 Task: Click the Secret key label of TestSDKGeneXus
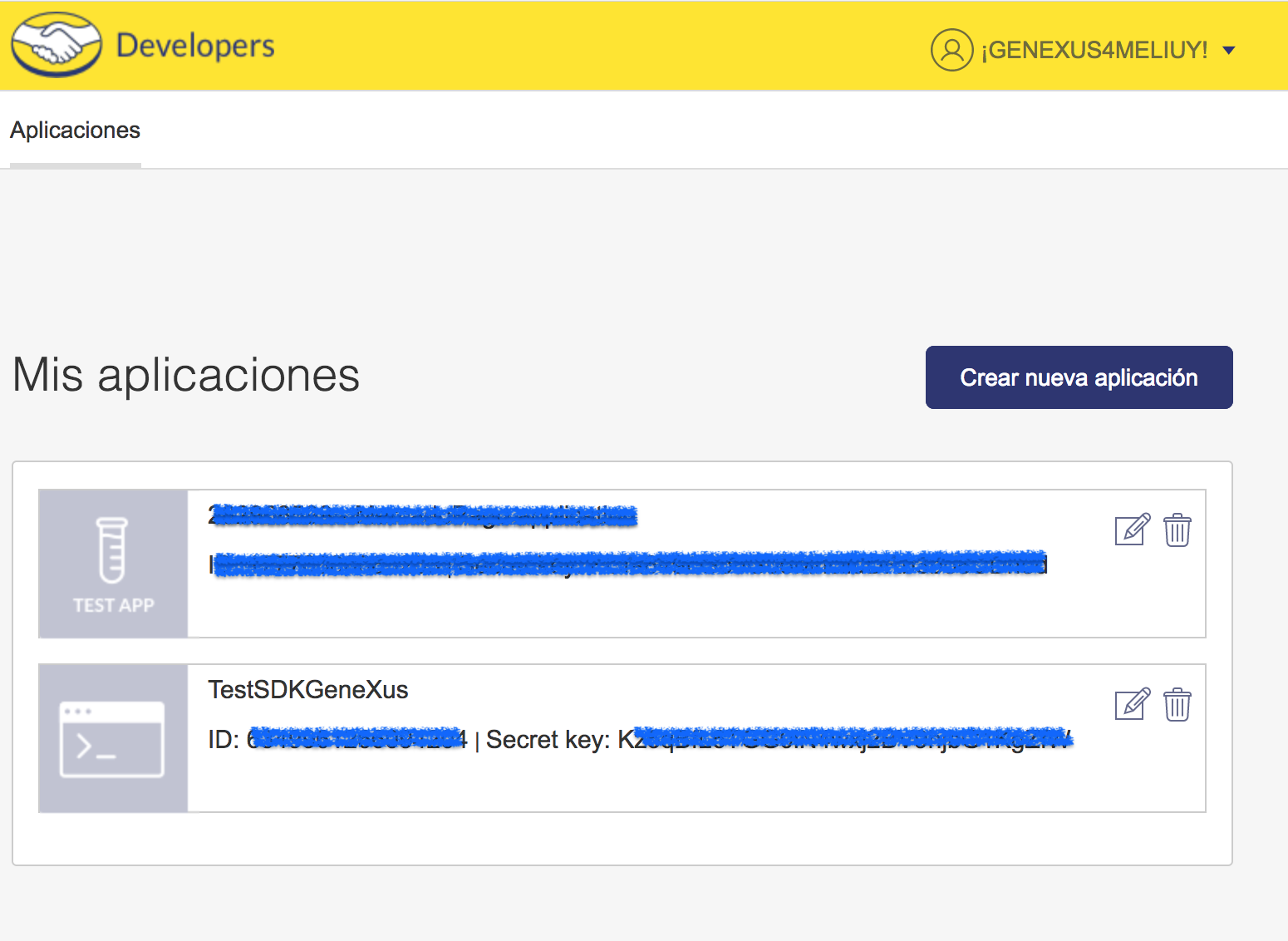(548, 740)
